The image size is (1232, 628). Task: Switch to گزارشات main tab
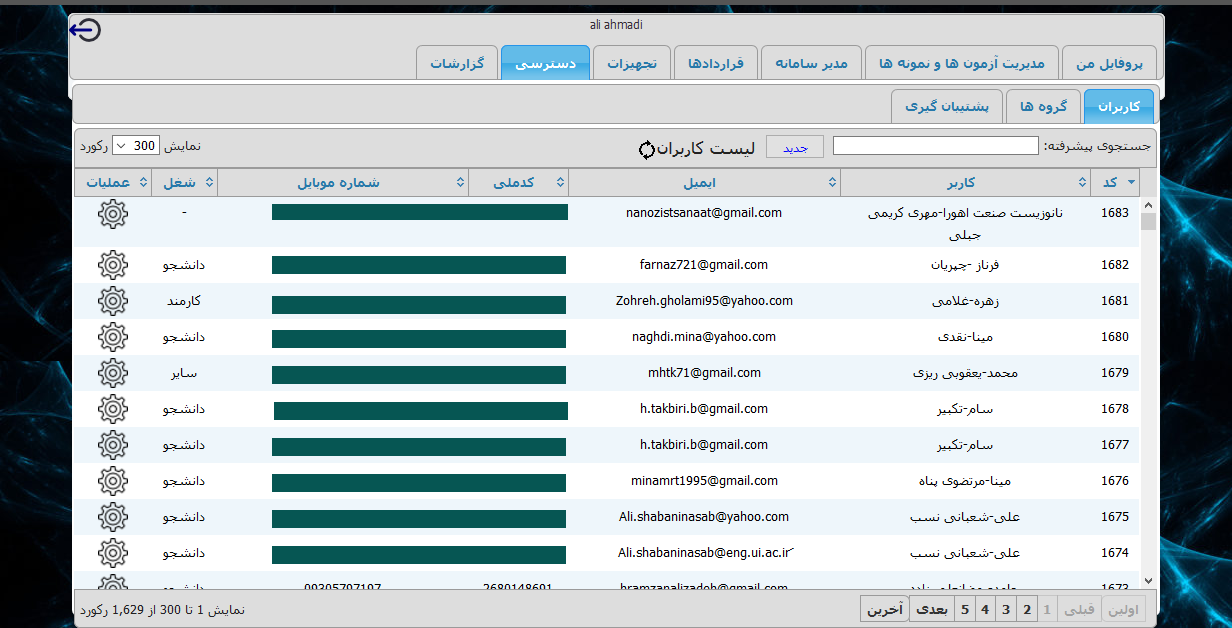pyautogui.click(x=457, y=63)
